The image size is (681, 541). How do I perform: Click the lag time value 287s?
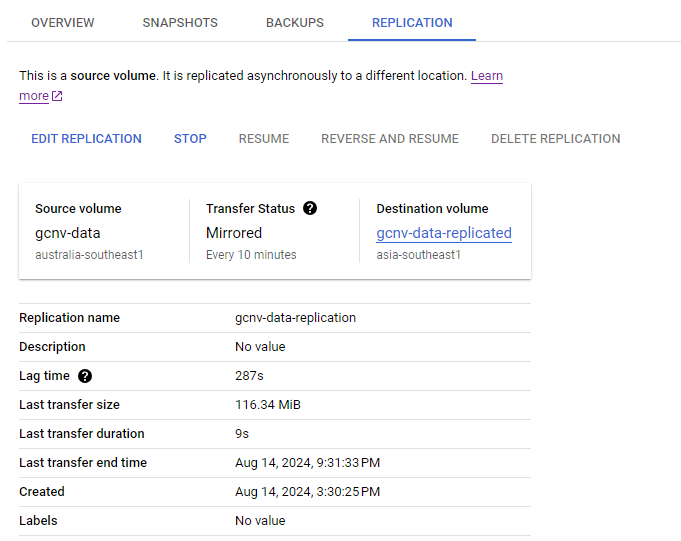(x=250, y=376)
